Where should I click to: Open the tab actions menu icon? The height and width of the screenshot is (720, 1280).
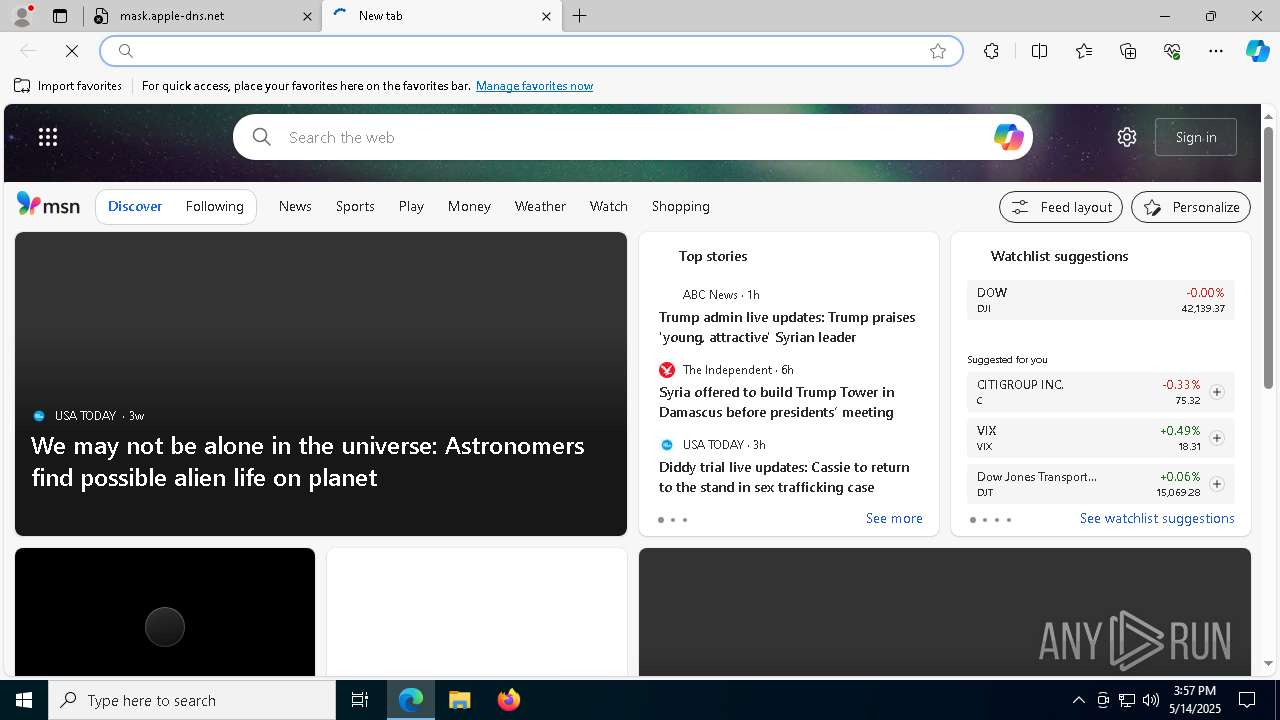[x=60, y=16]
